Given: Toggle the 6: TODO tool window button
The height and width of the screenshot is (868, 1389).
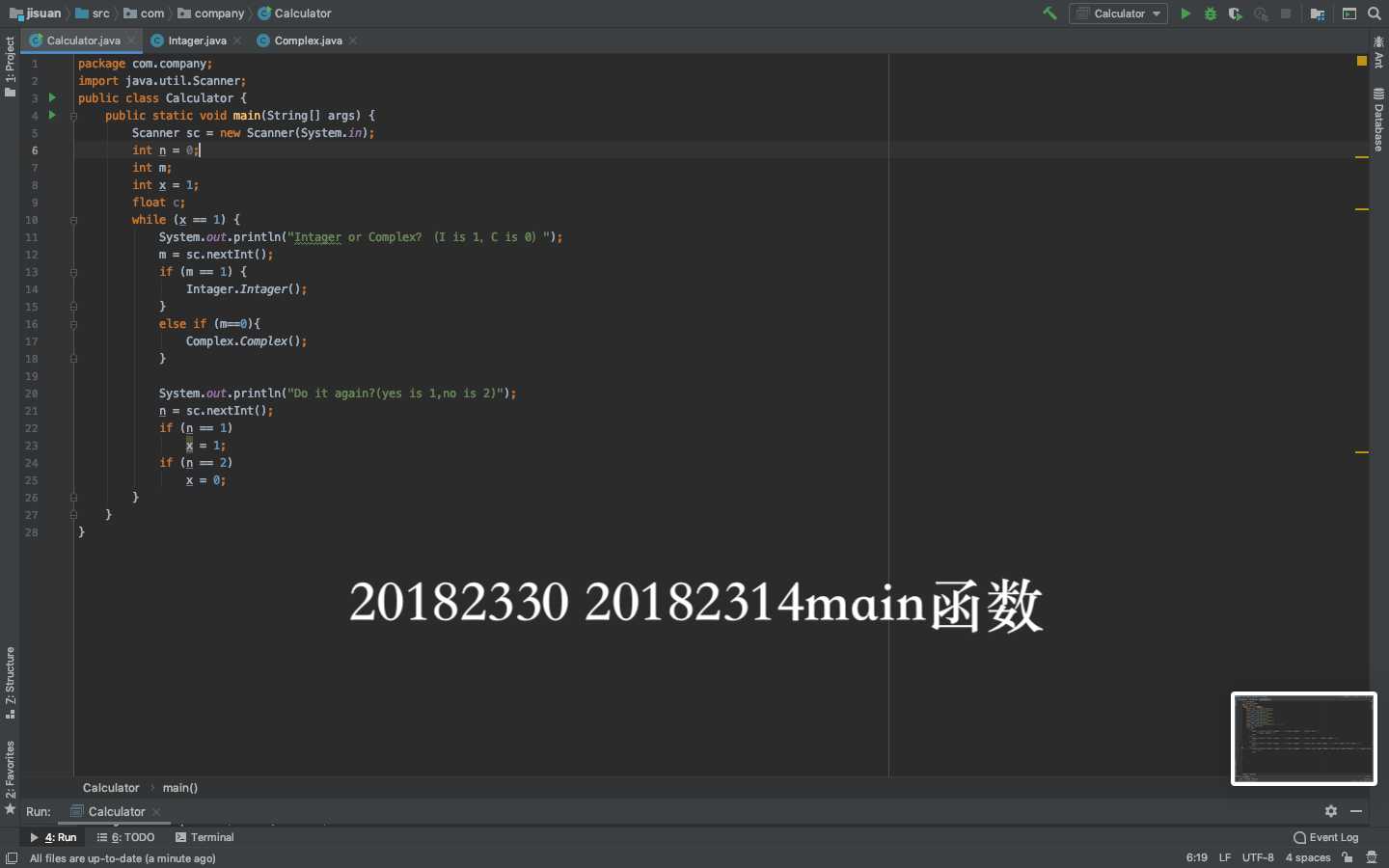Looking at the screenshot, I should 126,837.
